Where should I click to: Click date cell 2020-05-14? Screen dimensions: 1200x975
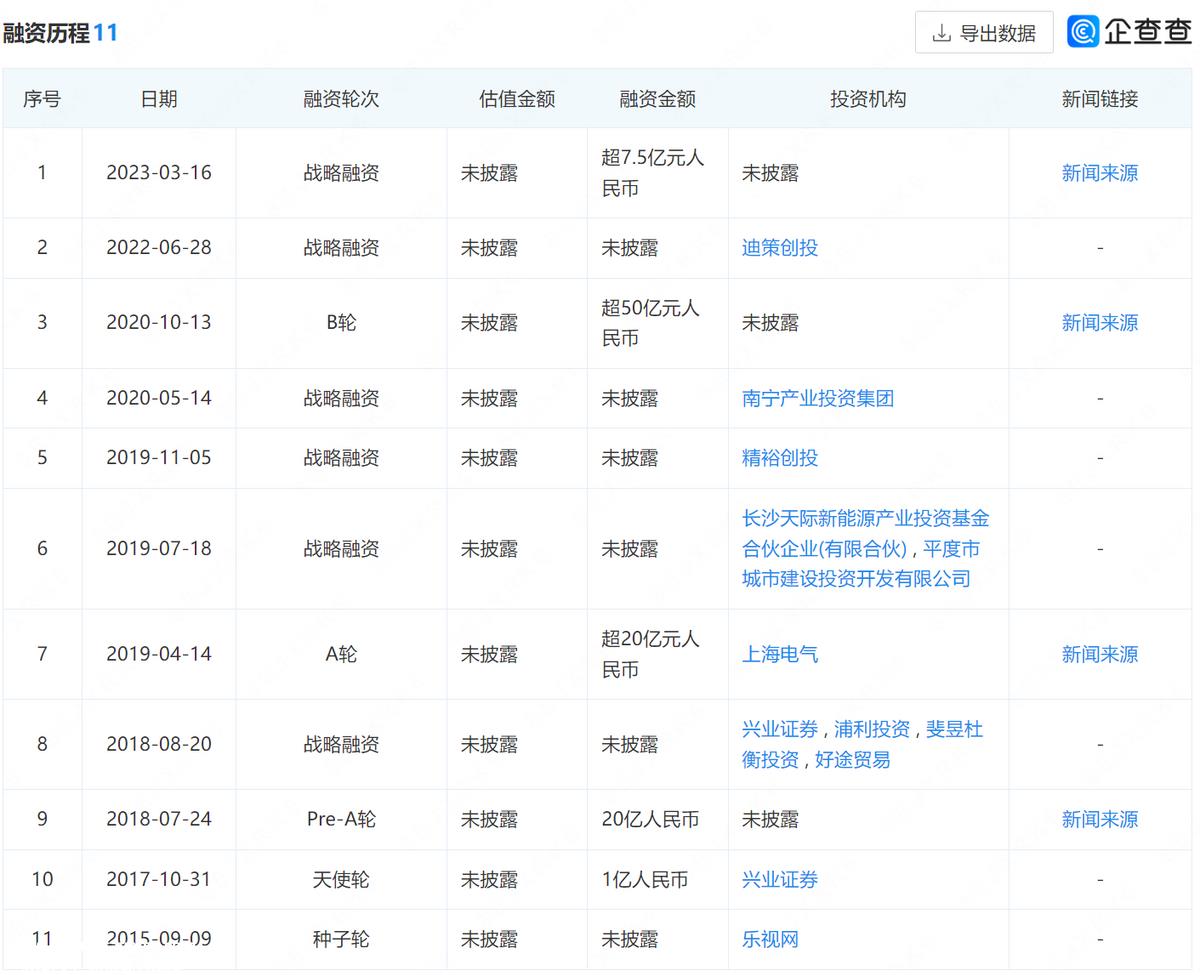159,398
